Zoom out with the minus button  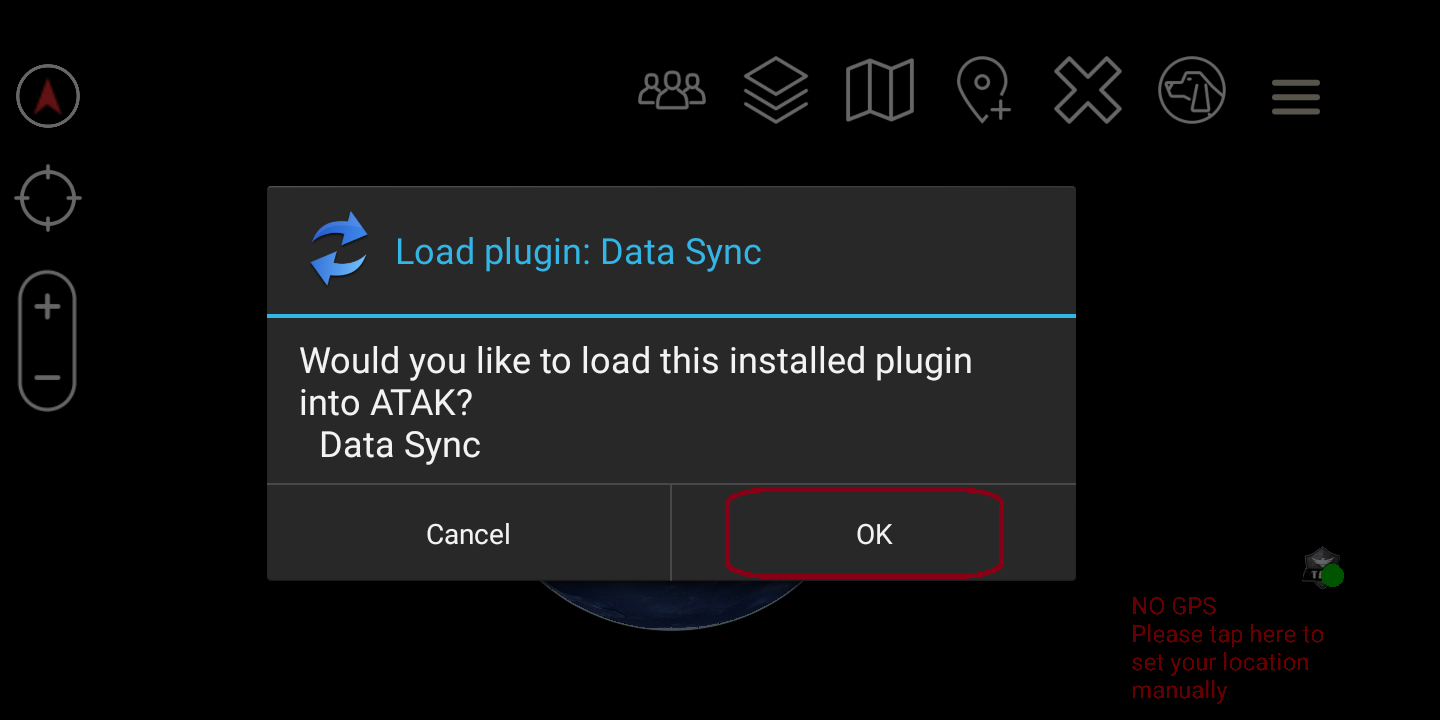(x=47, y=378)
